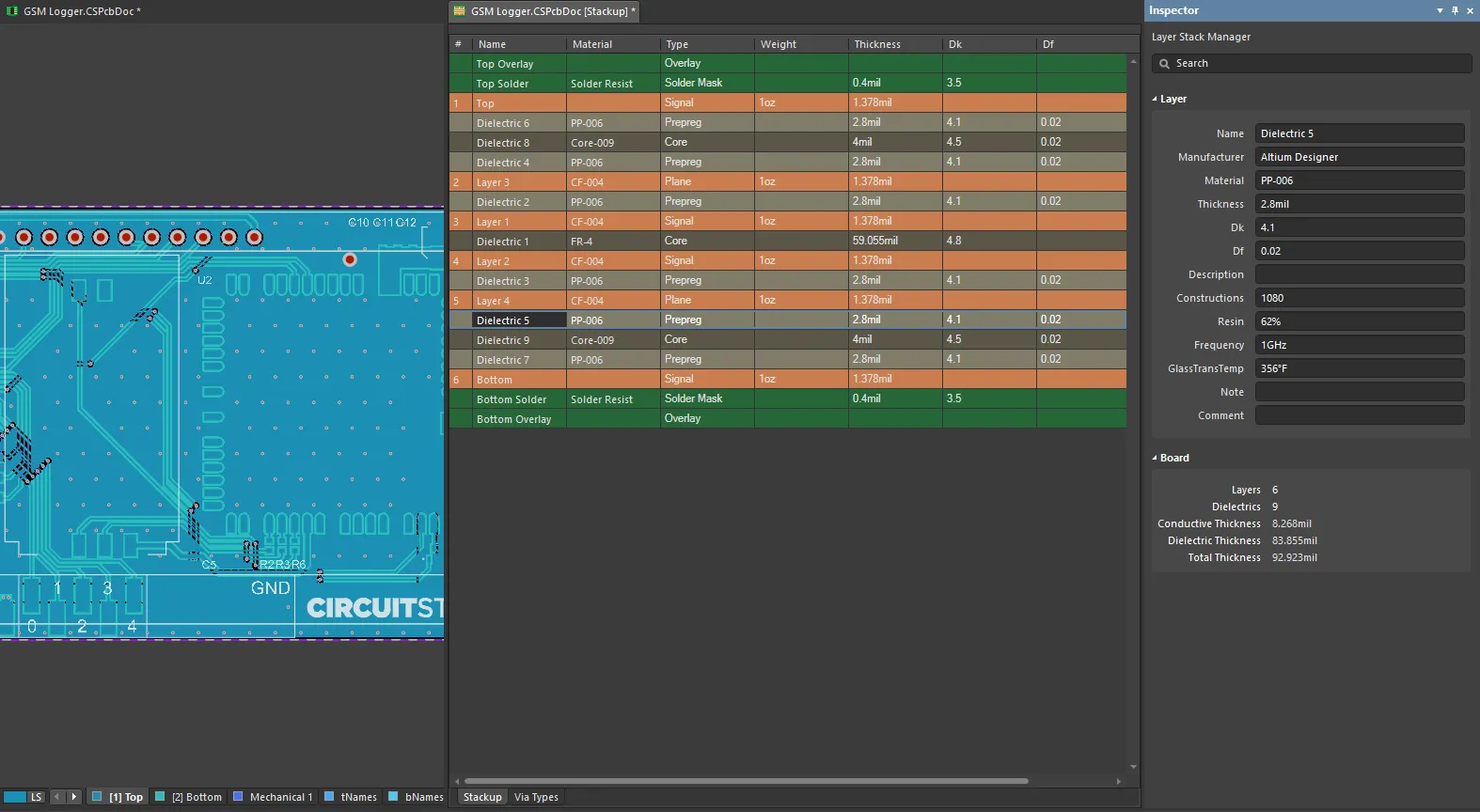Click the Mechanical 1 layer color swatch
The width and height of the screenshot is (1480, 812).
(x=238, y=796)
